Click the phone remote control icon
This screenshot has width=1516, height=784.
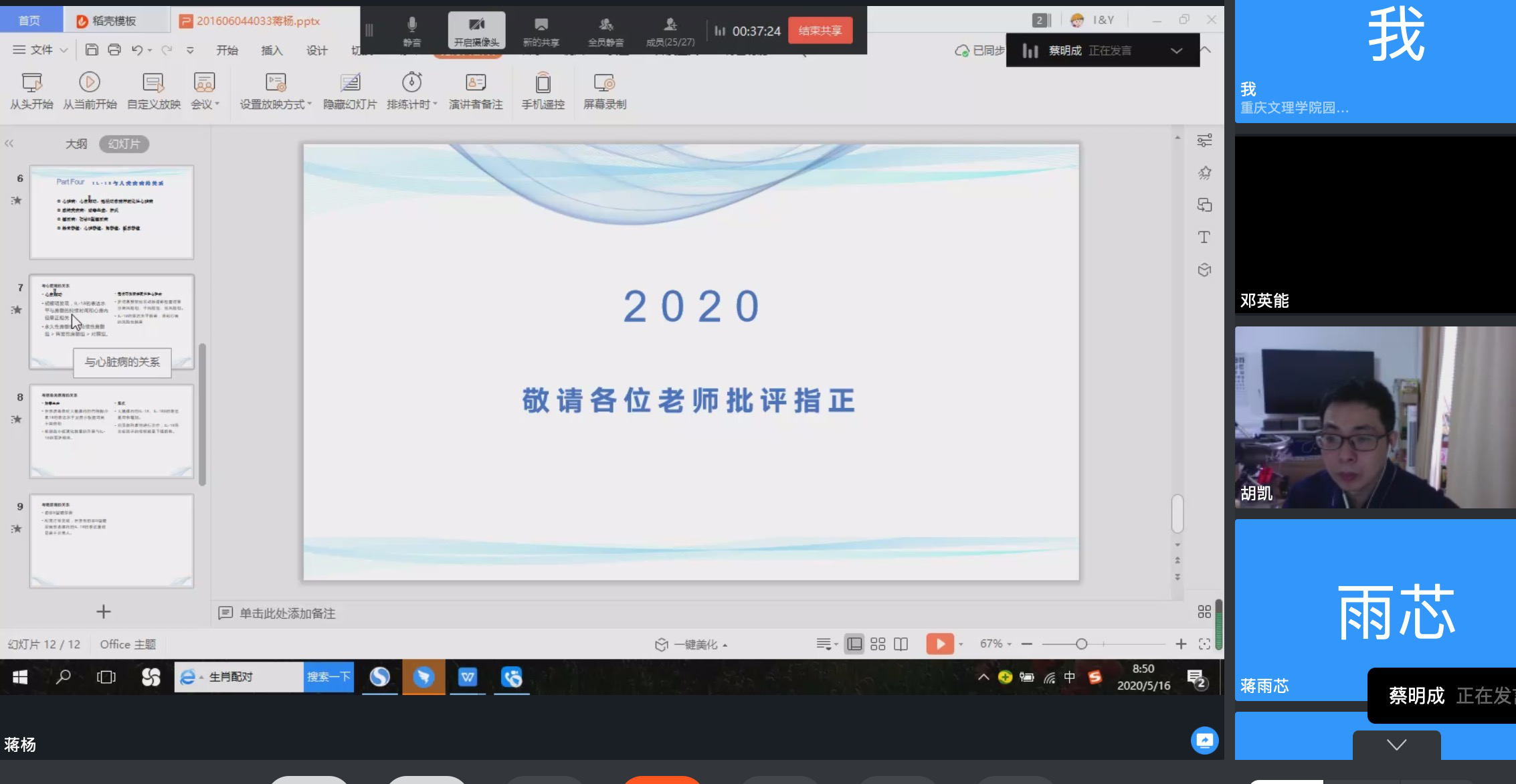click(543, 83)
